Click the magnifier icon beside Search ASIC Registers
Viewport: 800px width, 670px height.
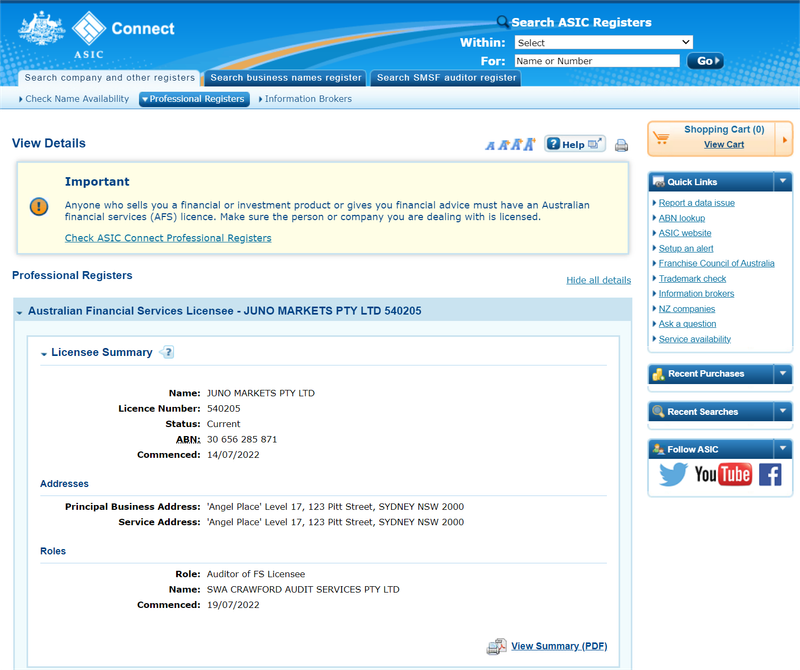(503, 21)
